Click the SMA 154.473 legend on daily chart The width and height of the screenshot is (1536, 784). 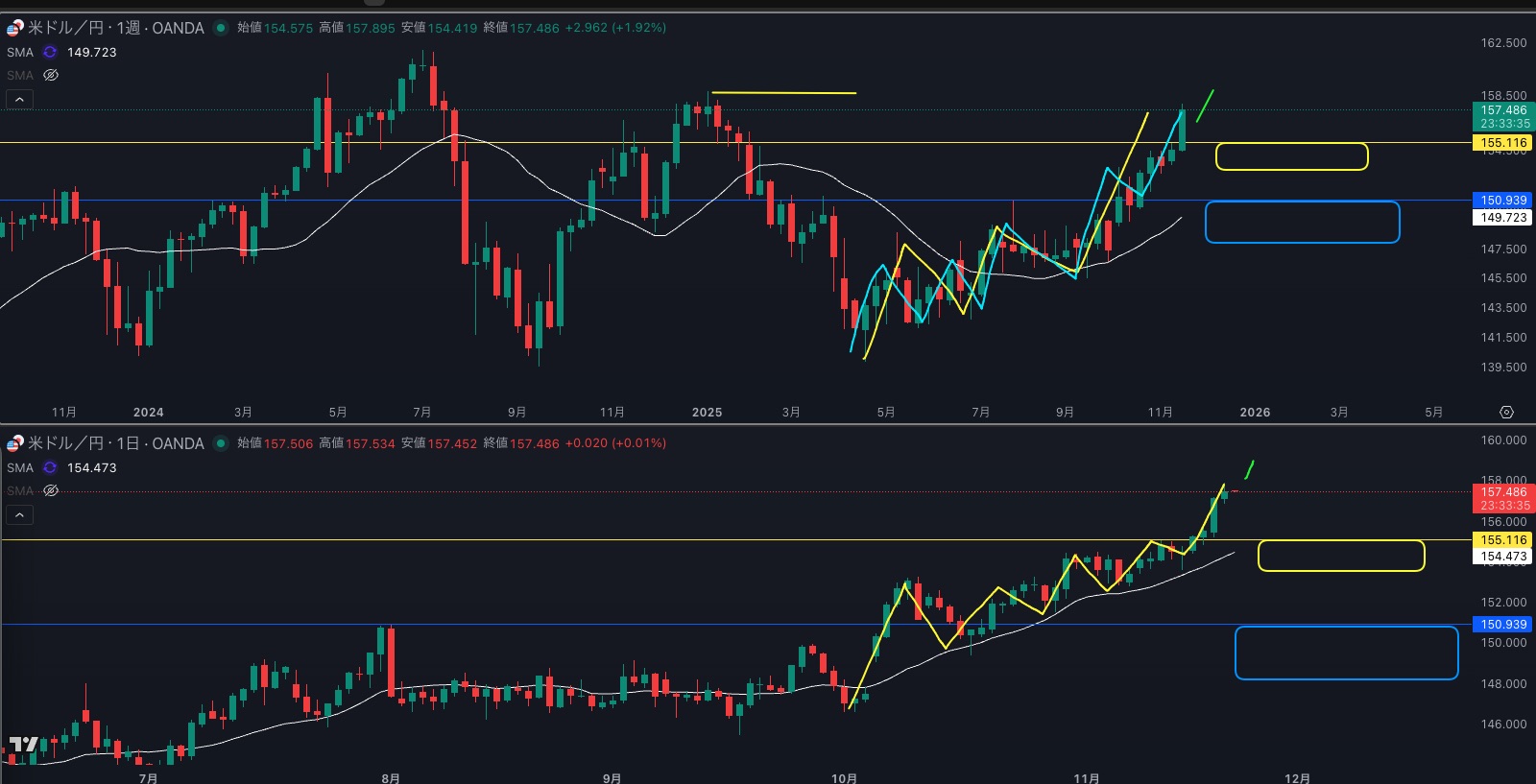pos(91,467)
